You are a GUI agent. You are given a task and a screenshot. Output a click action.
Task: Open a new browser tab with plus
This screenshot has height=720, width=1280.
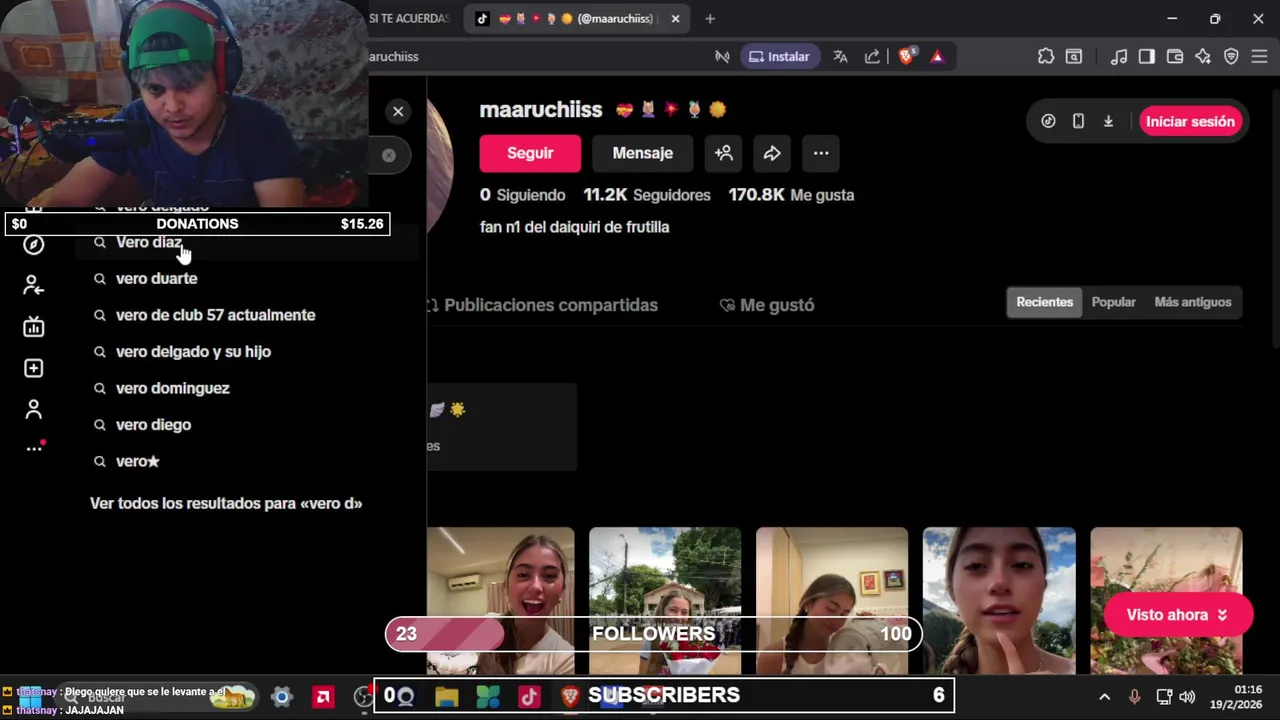710,18
